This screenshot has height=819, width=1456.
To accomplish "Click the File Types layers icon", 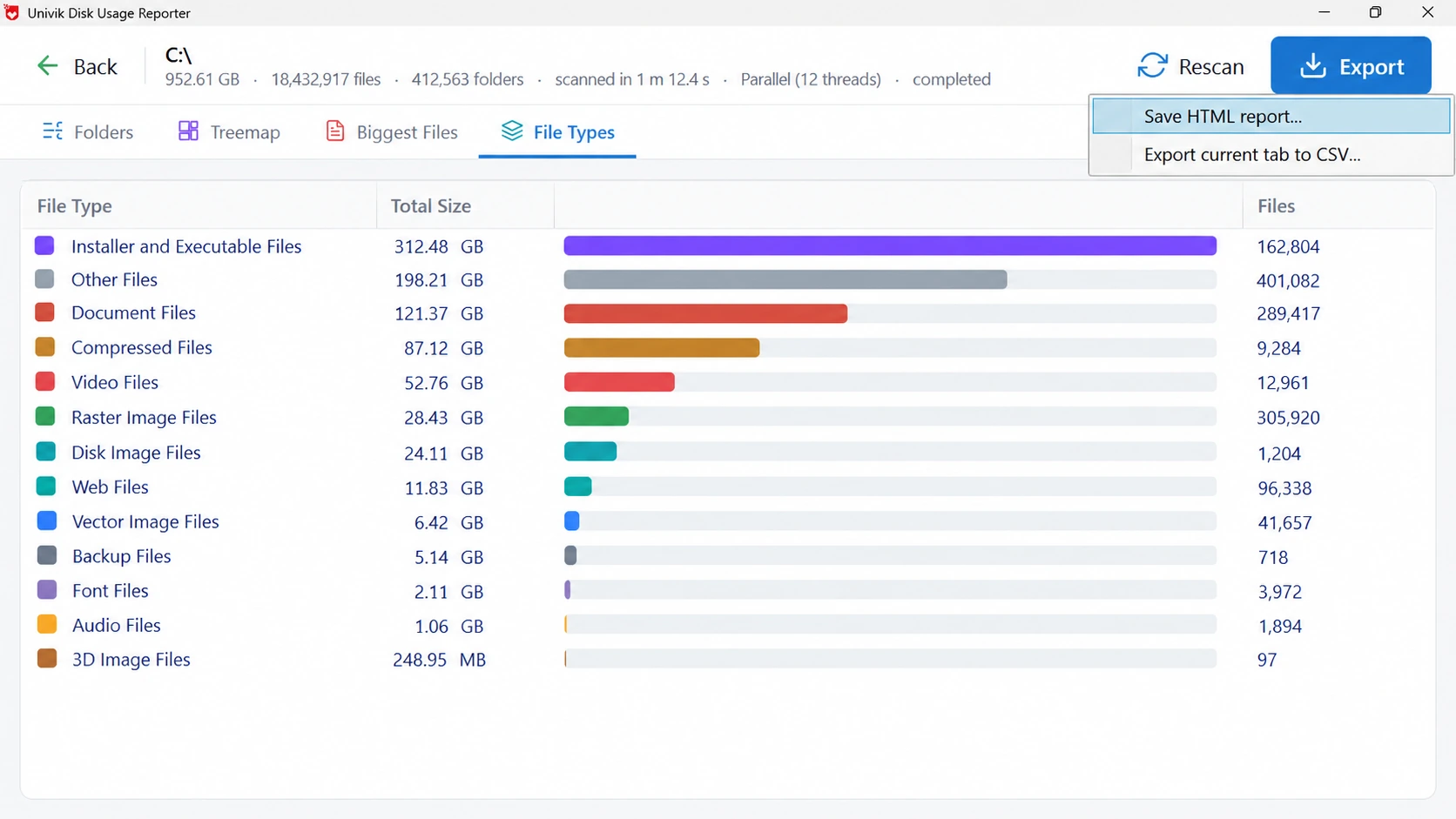I will (x=512, y=131).
